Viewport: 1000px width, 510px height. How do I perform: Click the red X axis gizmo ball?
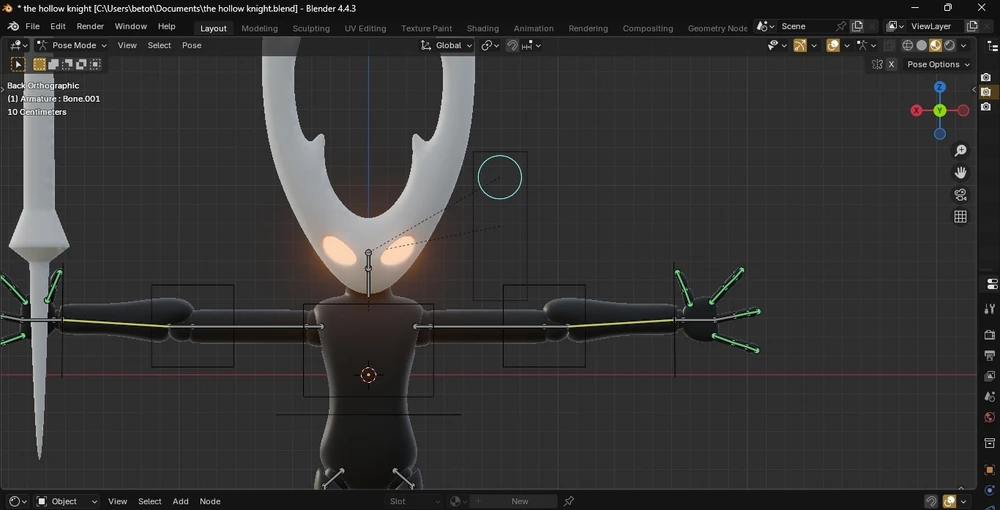[x=916, y=110]
